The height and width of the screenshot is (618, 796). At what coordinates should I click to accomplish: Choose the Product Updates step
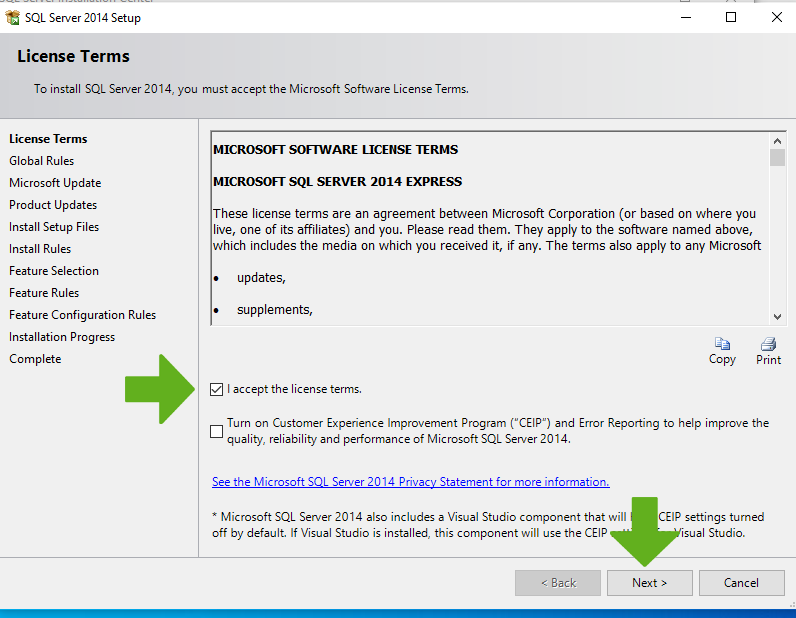click(x=53, y=205)
